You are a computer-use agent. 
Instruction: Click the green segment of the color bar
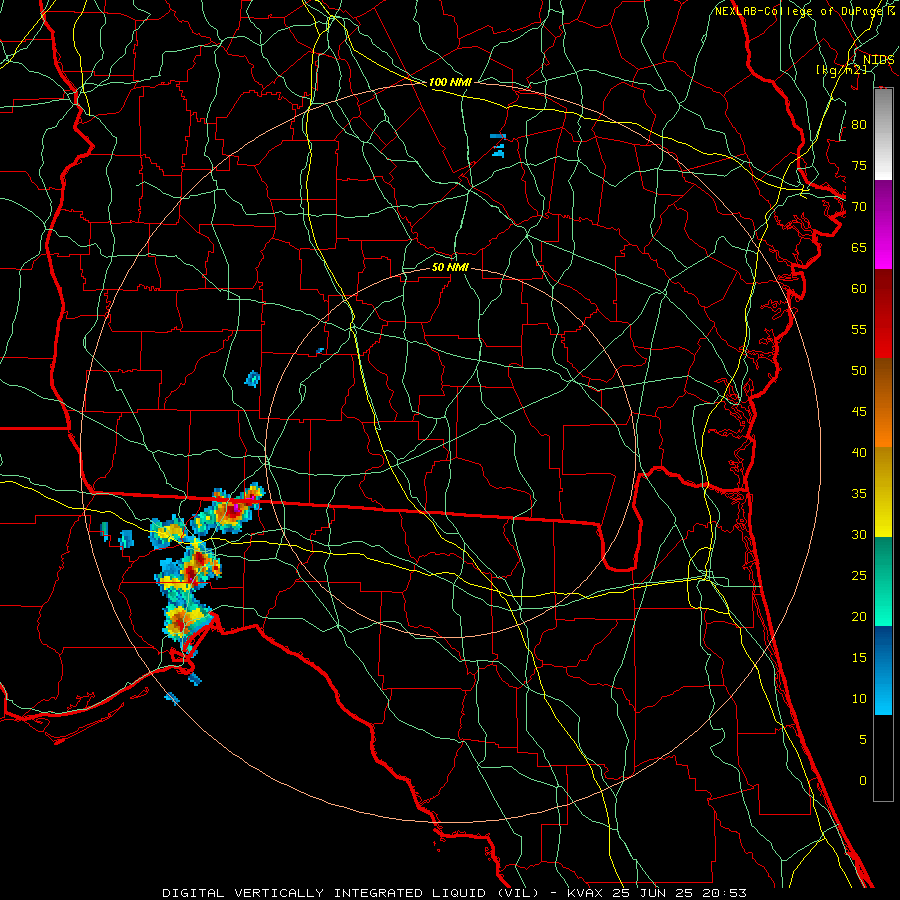coord(883,581)
